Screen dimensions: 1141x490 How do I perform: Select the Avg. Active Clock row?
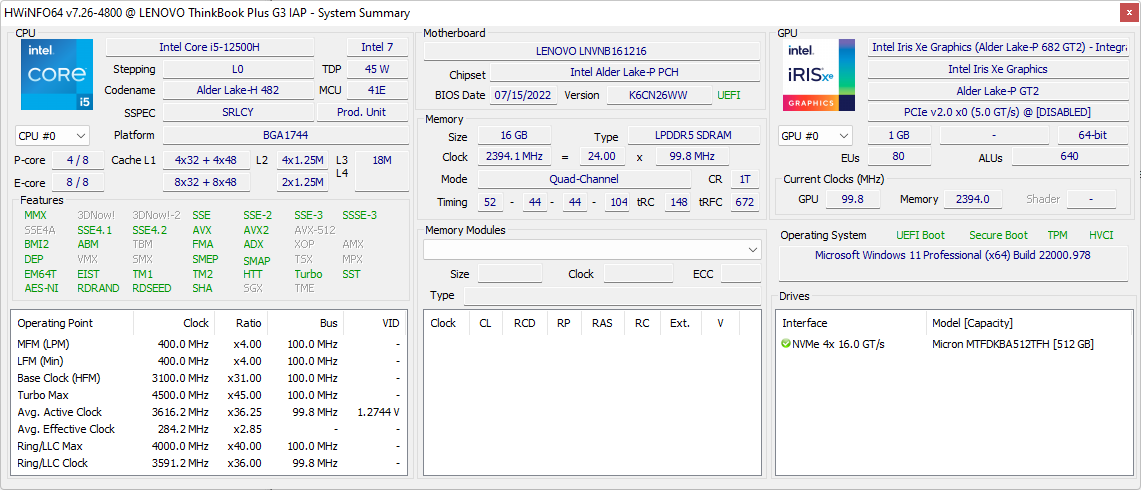(x=210, y=412)
